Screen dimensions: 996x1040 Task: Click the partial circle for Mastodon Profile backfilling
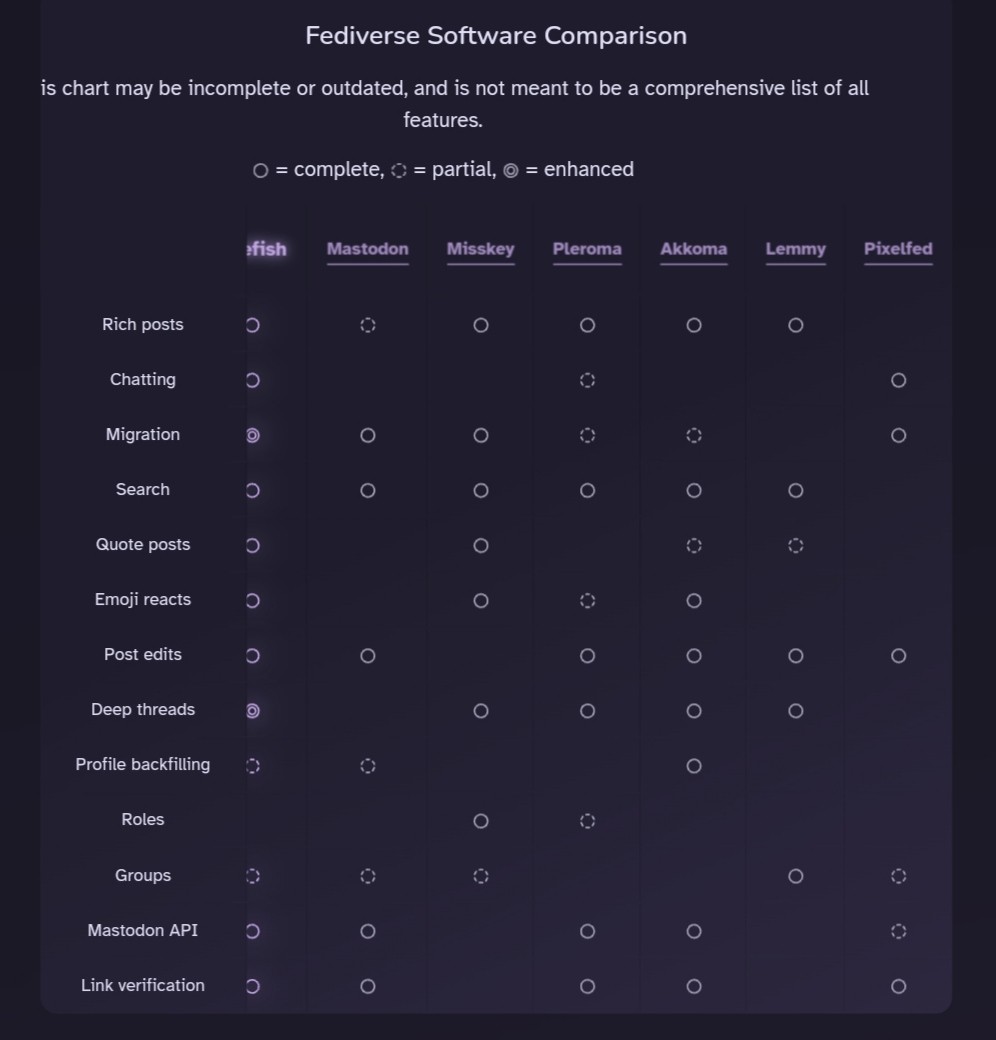click(368, 765)
